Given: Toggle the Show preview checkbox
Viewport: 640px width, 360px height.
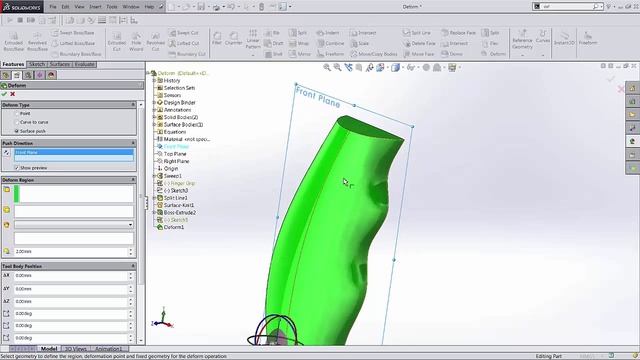Looking at the screenshot, I should click(17, 168).
